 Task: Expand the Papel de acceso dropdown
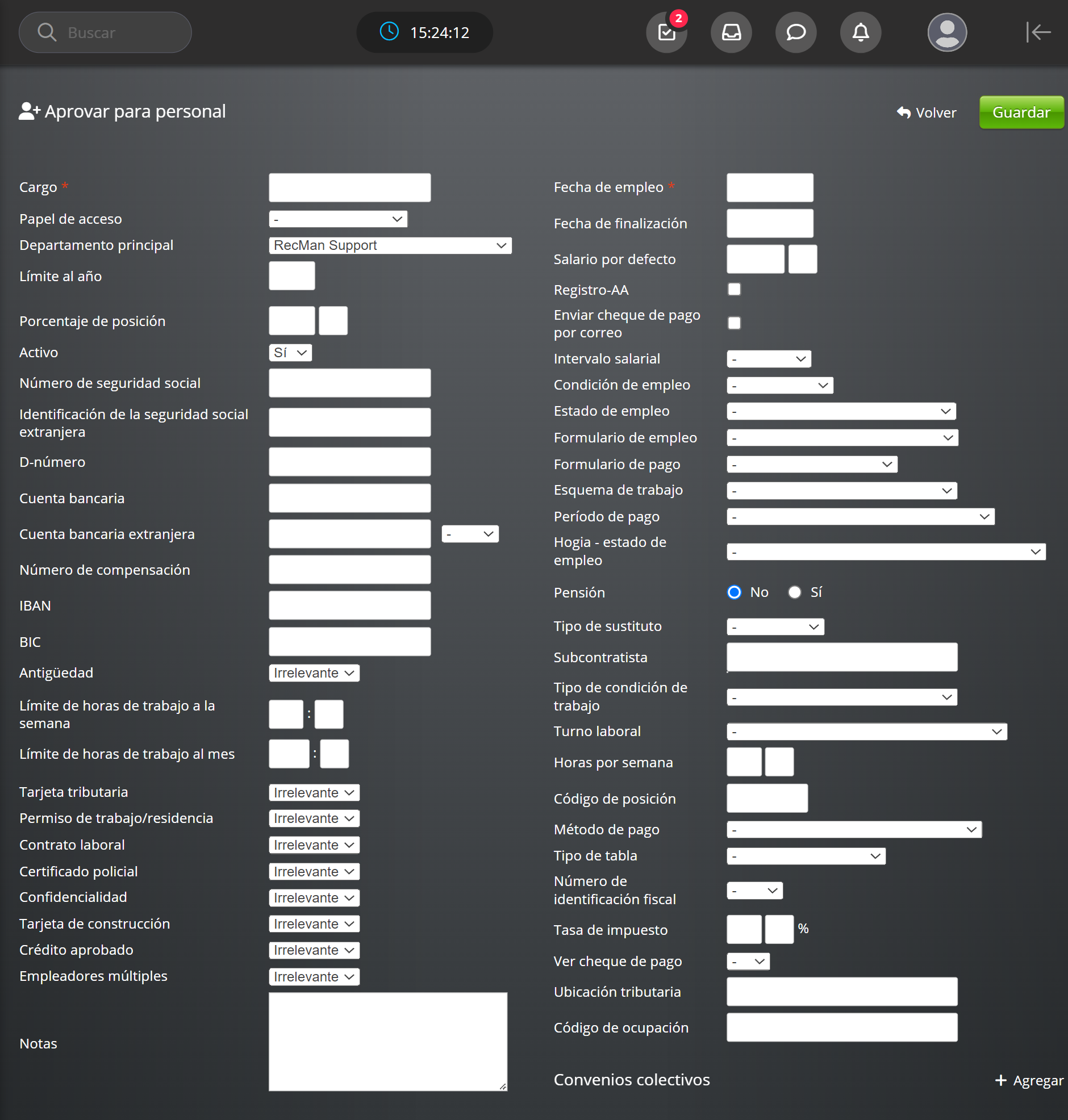tap(337, 219)
